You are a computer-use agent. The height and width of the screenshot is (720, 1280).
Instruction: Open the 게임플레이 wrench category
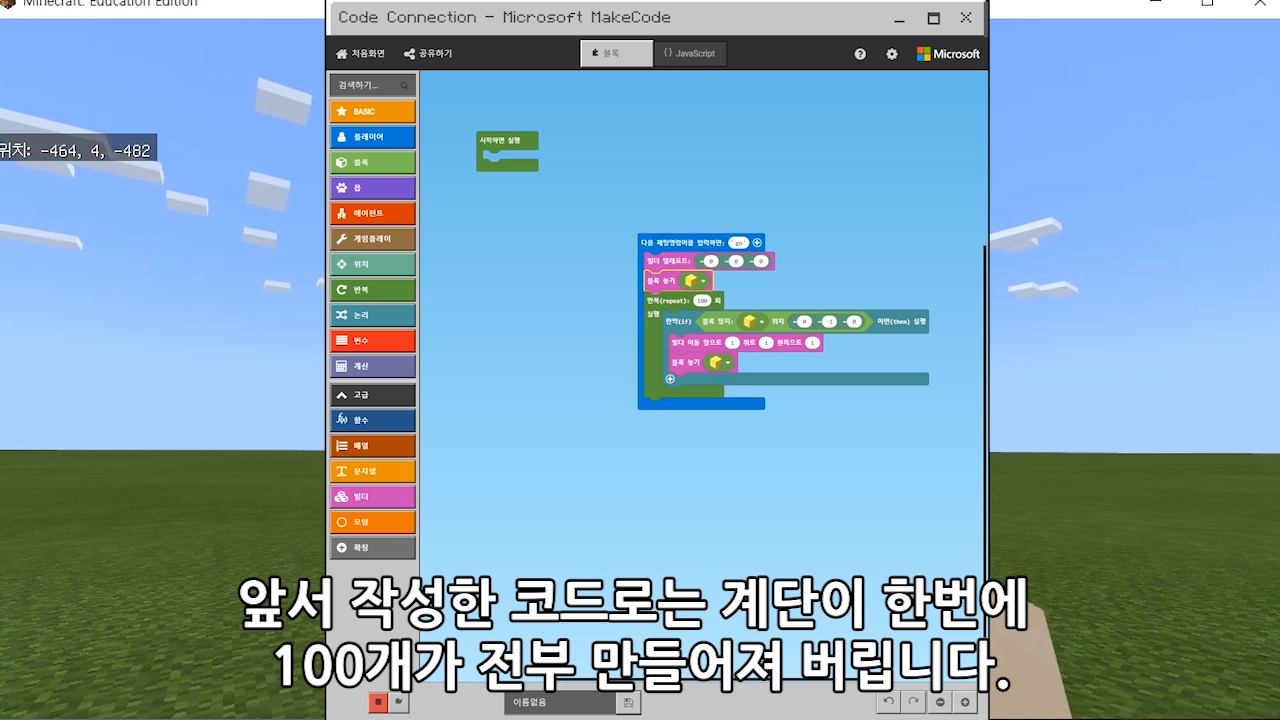[x=372, y=239]
